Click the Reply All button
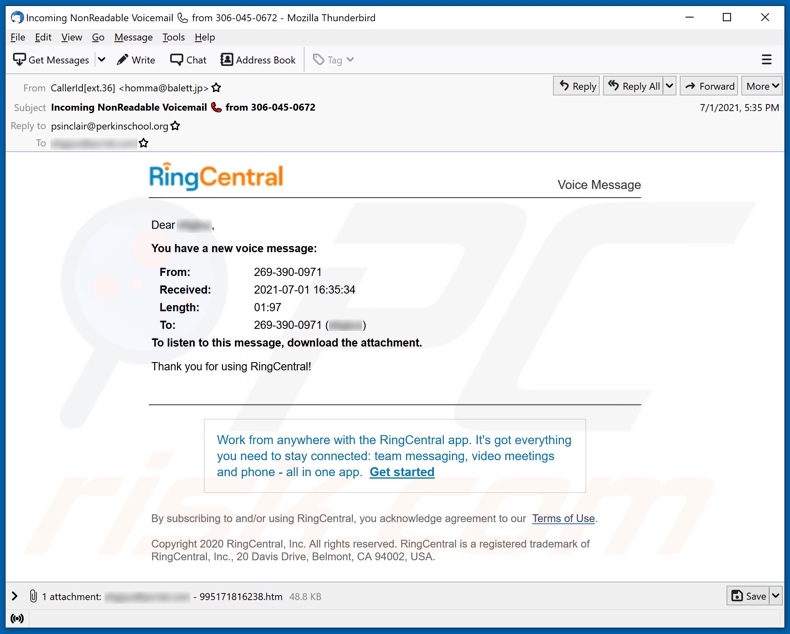Image resolution: width=790 pixels, height=634 pixels. (633, 86)
